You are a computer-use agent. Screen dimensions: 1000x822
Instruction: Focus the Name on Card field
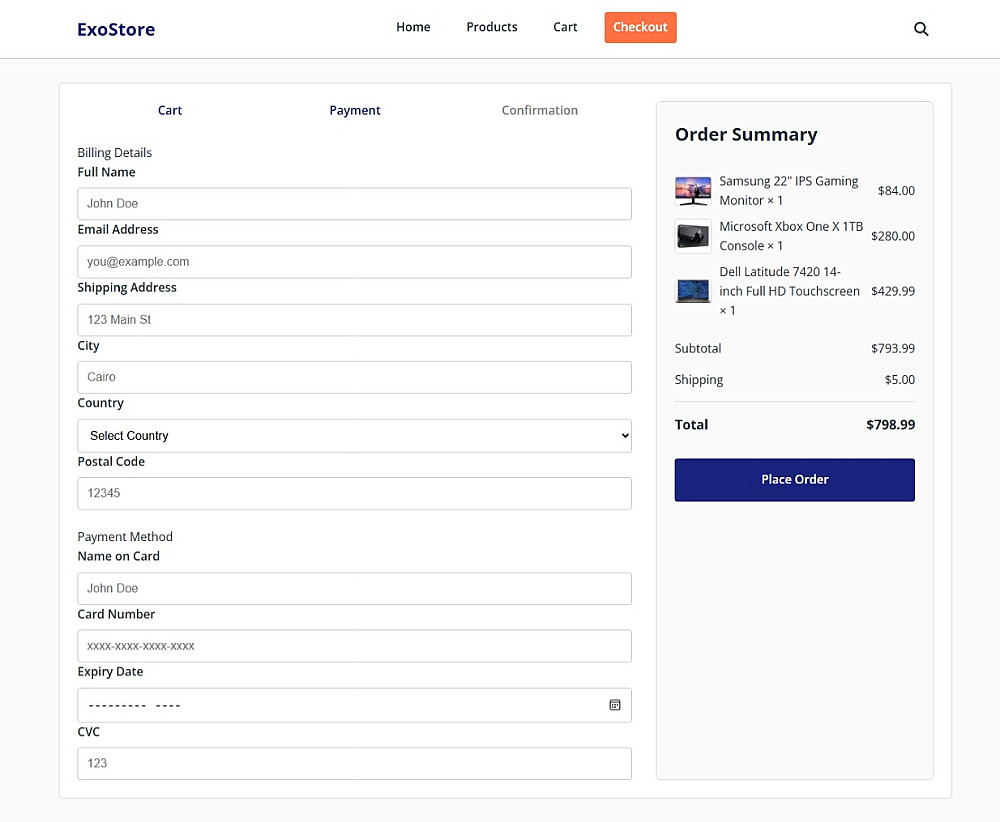click(354, 588)
